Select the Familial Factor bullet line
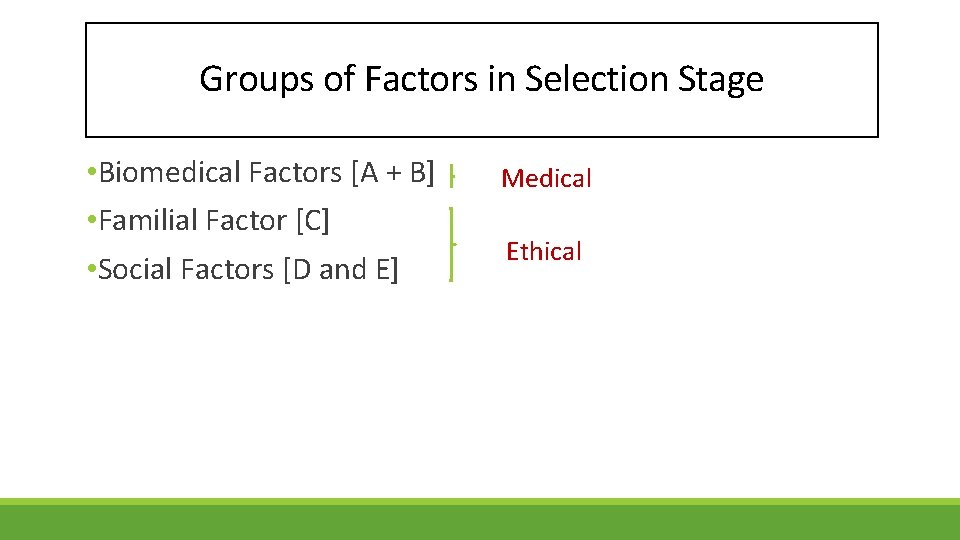This screenshot has height=540, width=960. (x=208, y=220)
